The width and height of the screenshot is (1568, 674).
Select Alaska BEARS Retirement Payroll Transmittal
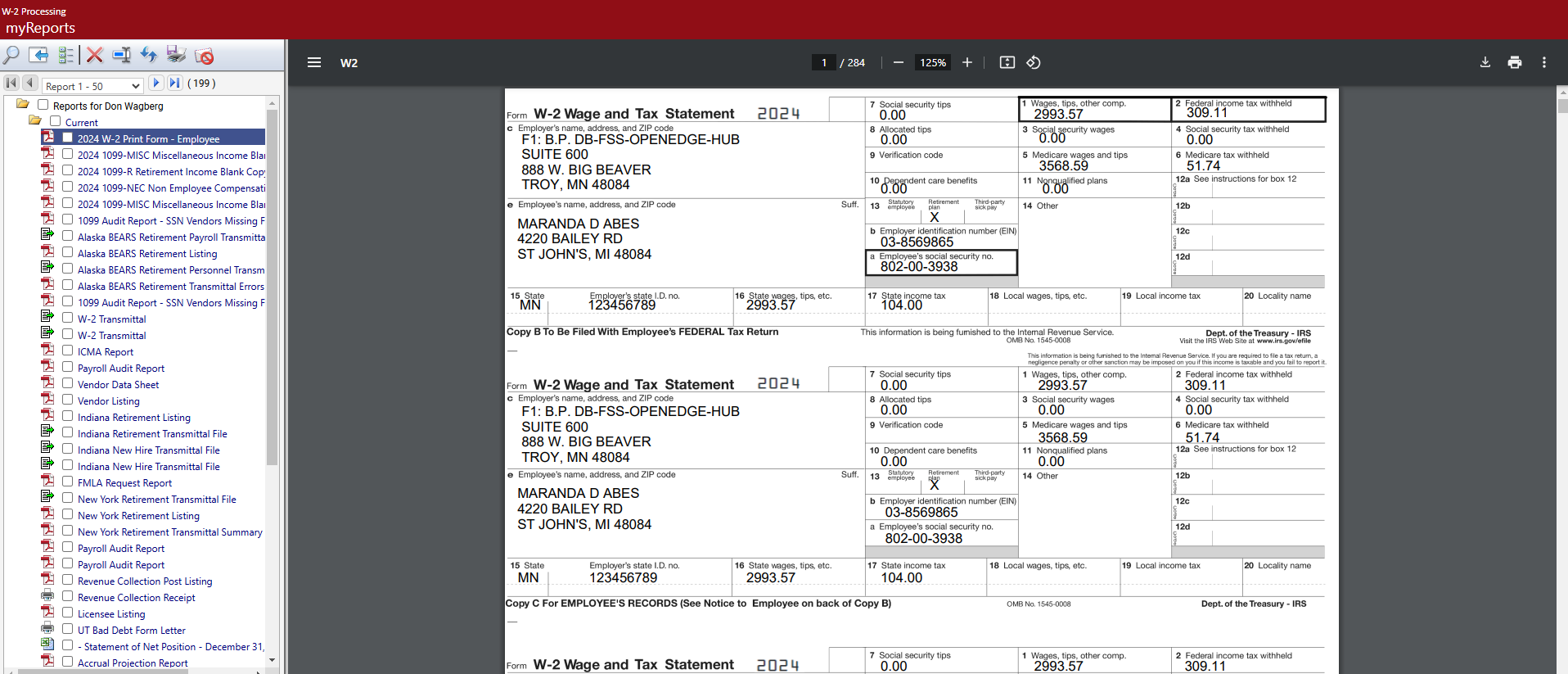click(x=171, y=237)
